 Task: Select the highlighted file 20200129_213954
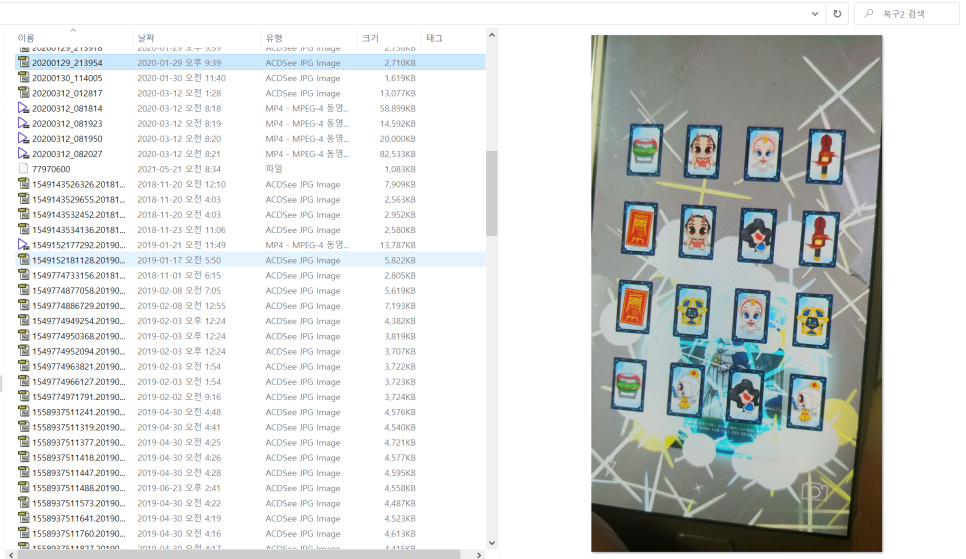point(250,62)
